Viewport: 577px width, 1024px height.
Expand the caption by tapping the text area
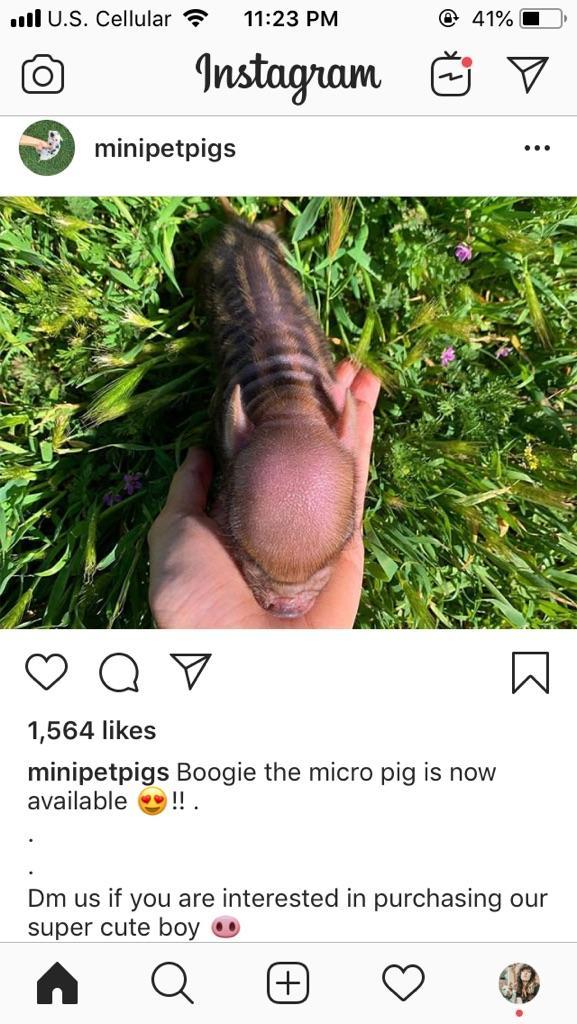[288, 850]
